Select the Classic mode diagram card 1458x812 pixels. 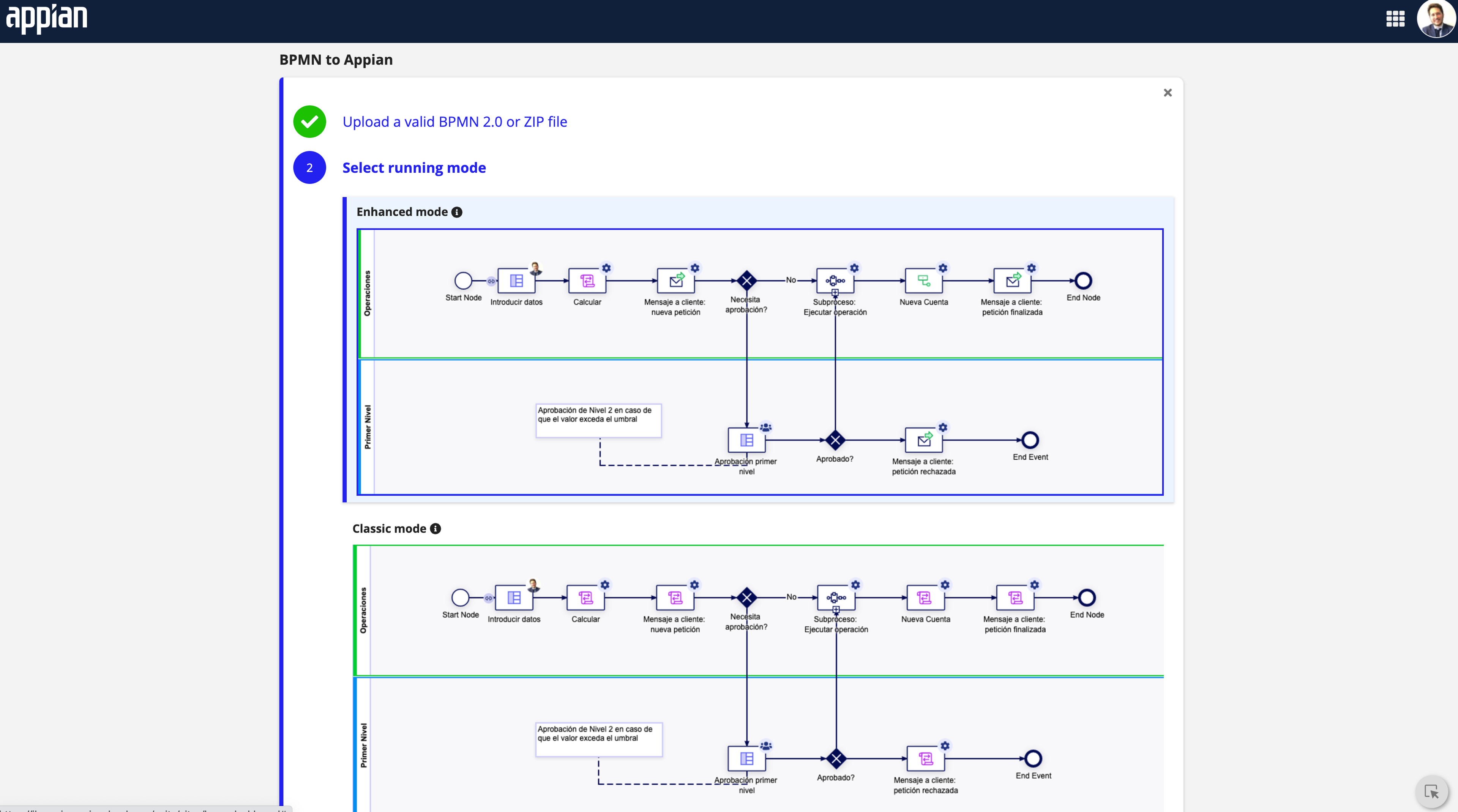pyautogui.click(x=759, y=678)
